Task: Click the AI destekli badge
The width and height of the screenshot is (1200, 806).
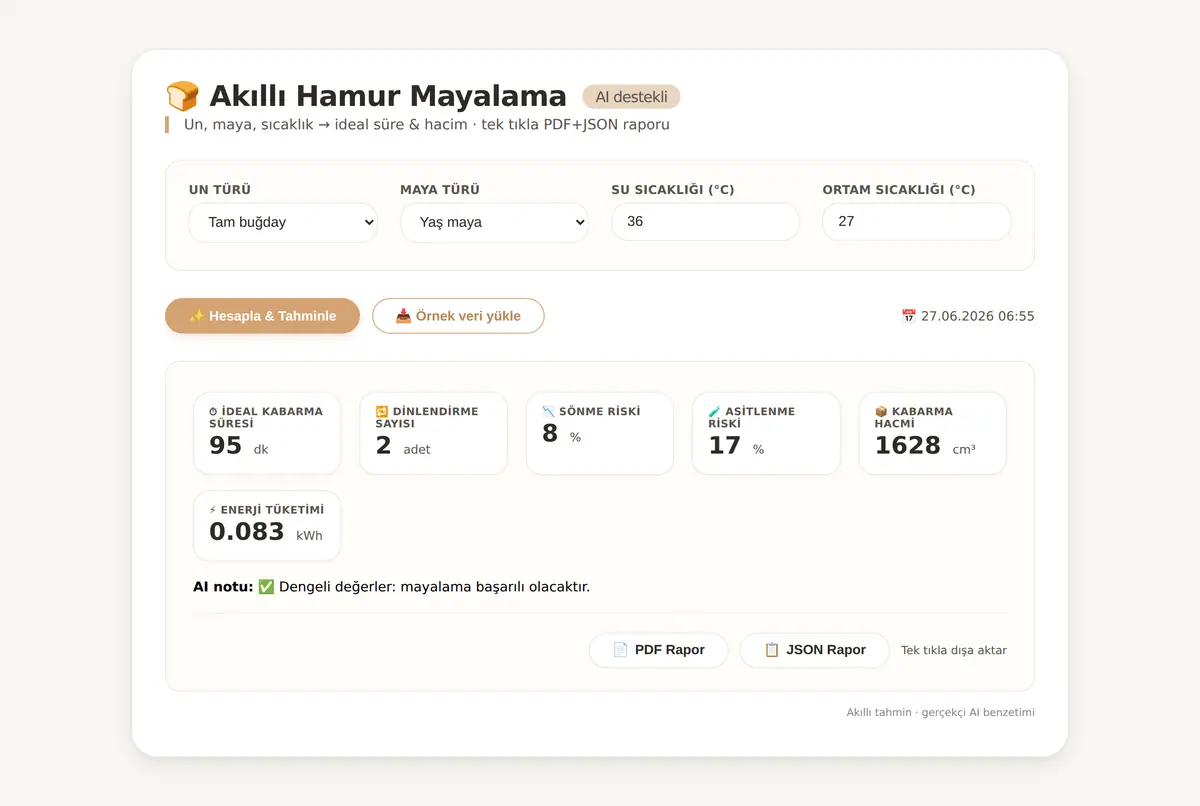Action: click(631, 97)
